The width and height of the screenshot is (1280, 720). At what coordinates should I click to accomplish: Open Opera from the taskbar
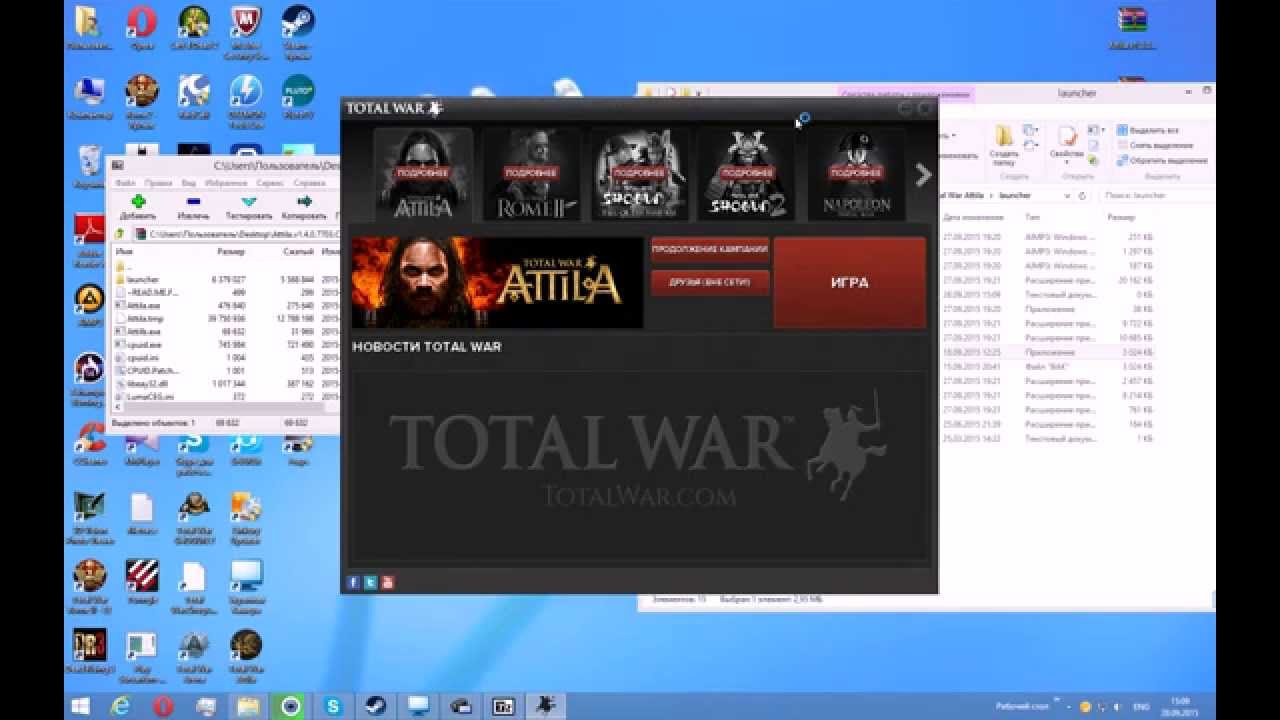[163, 706]
